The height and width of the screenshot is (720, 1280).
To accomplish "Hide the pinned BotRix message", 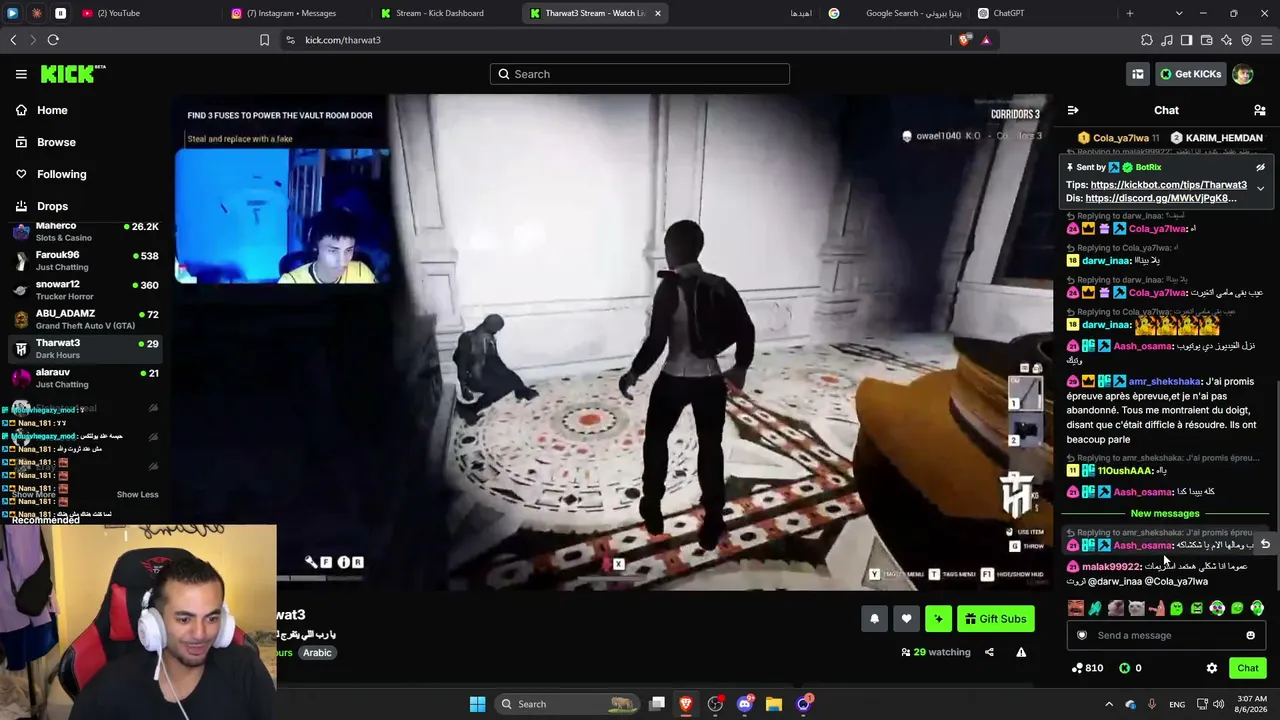I will click(1260, 167).
